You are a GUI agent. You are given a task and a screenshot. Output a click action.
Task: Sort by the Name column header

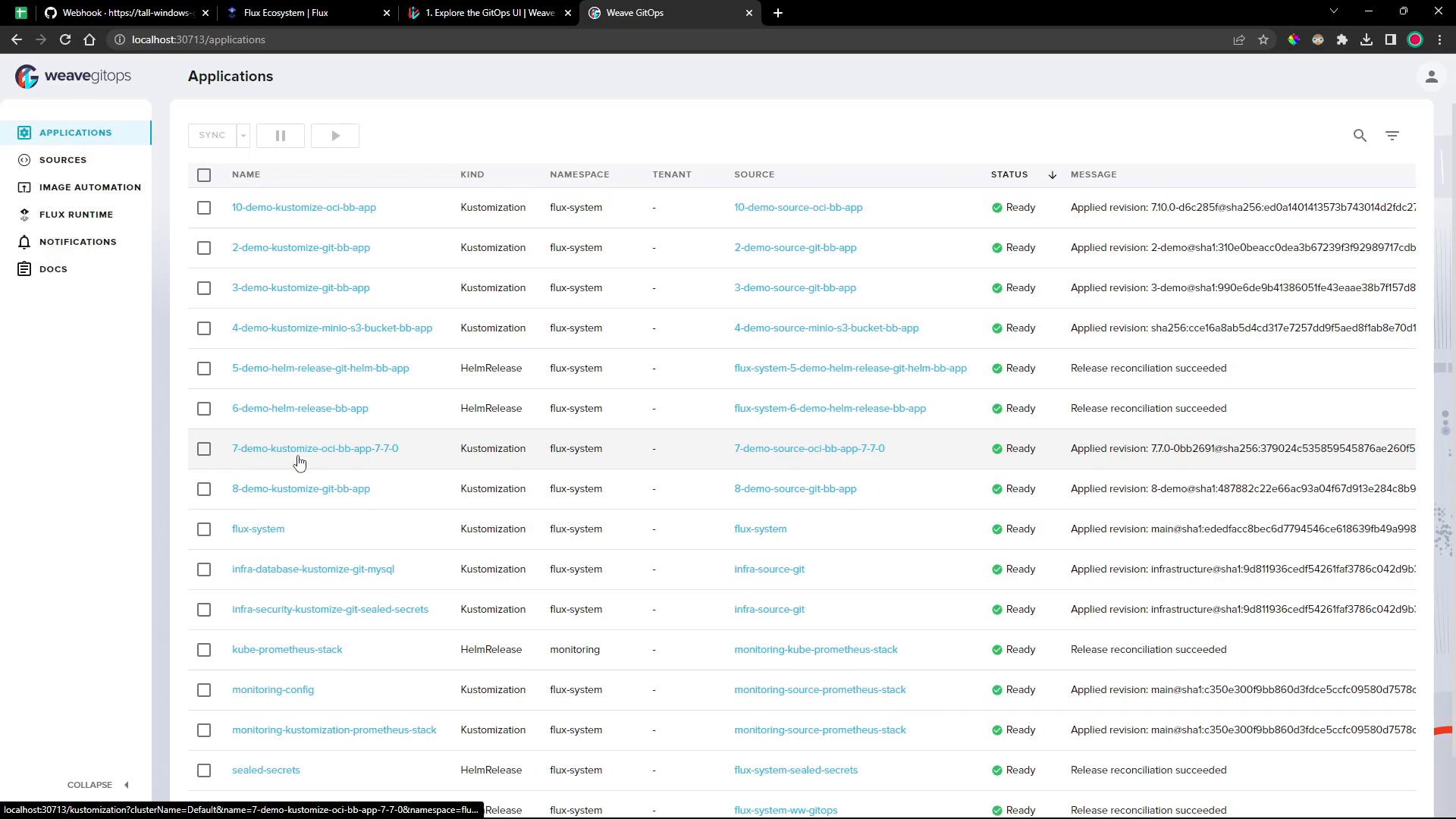tap(246, 174)
